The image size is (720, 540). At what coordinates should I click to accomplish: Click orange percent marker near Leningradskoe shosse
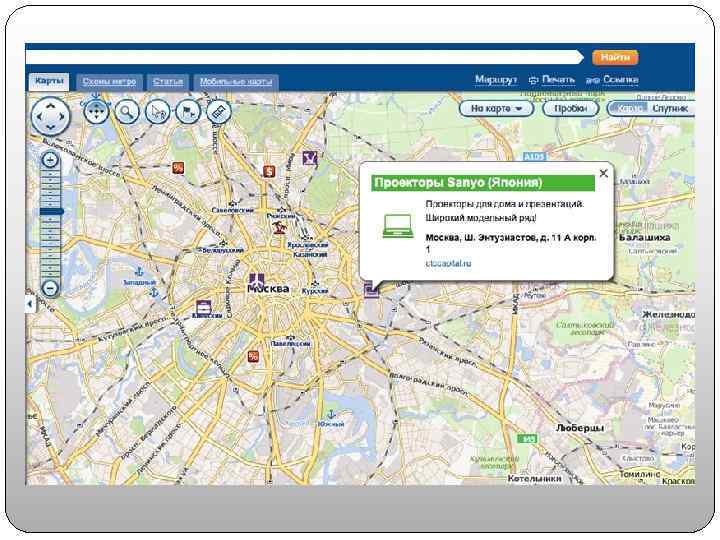coord(178,168)
